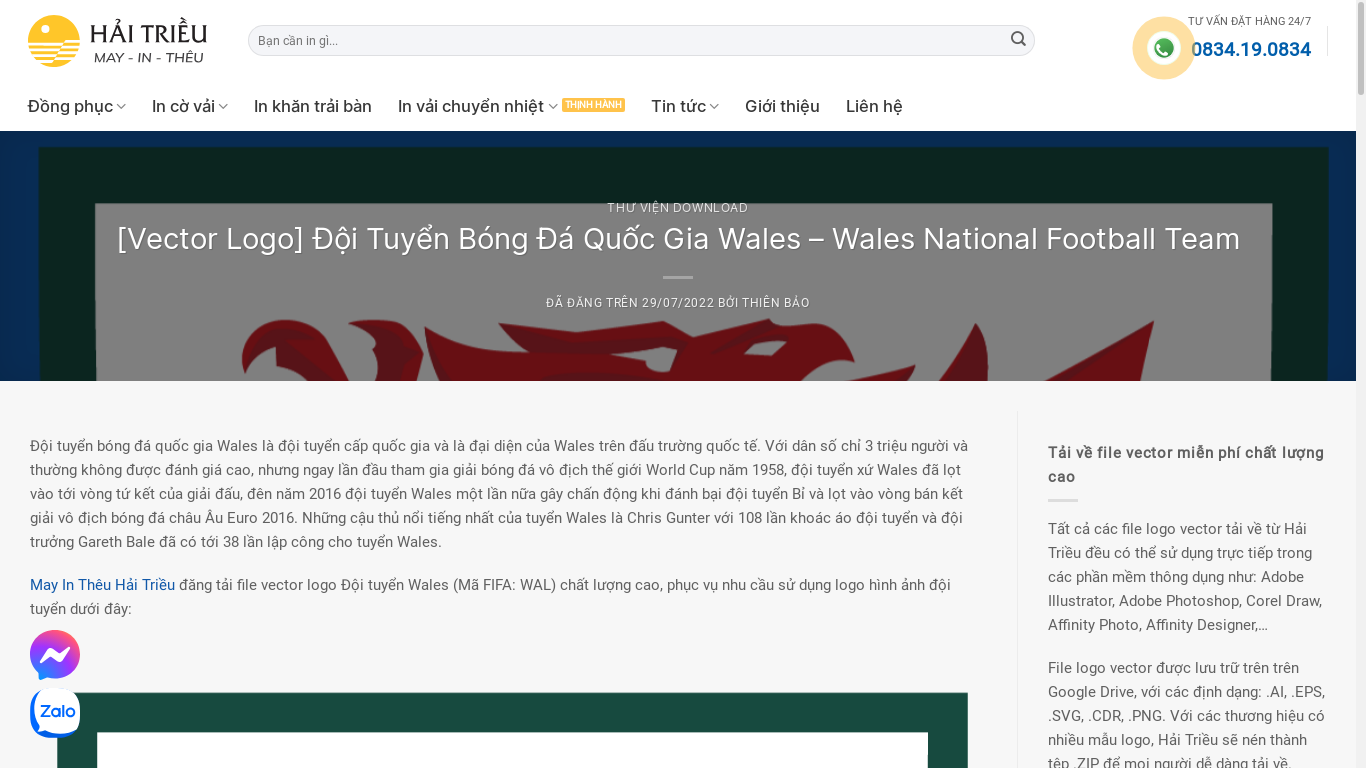
Task: Go to Giới thiệu page
Action: 782,106
